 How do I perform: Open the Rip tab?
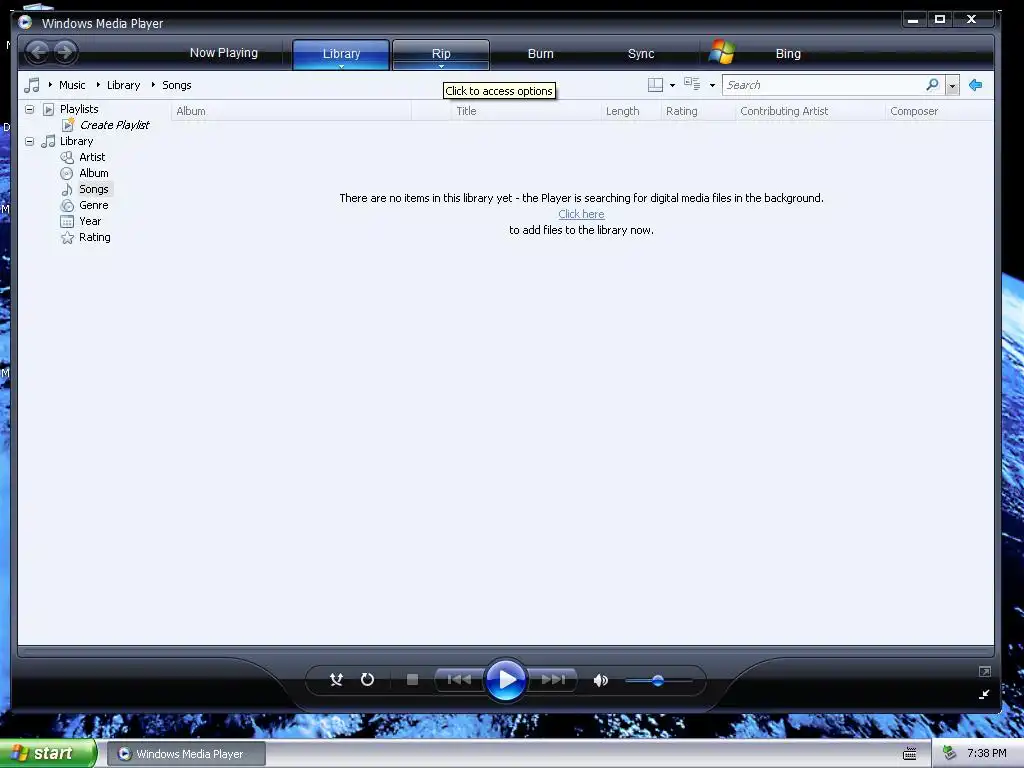pos(441,54)
